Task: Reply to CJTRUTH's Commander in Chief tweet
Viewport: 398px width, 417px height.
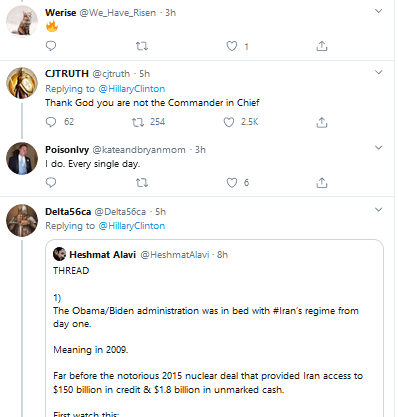Action: tap(51, 122)
